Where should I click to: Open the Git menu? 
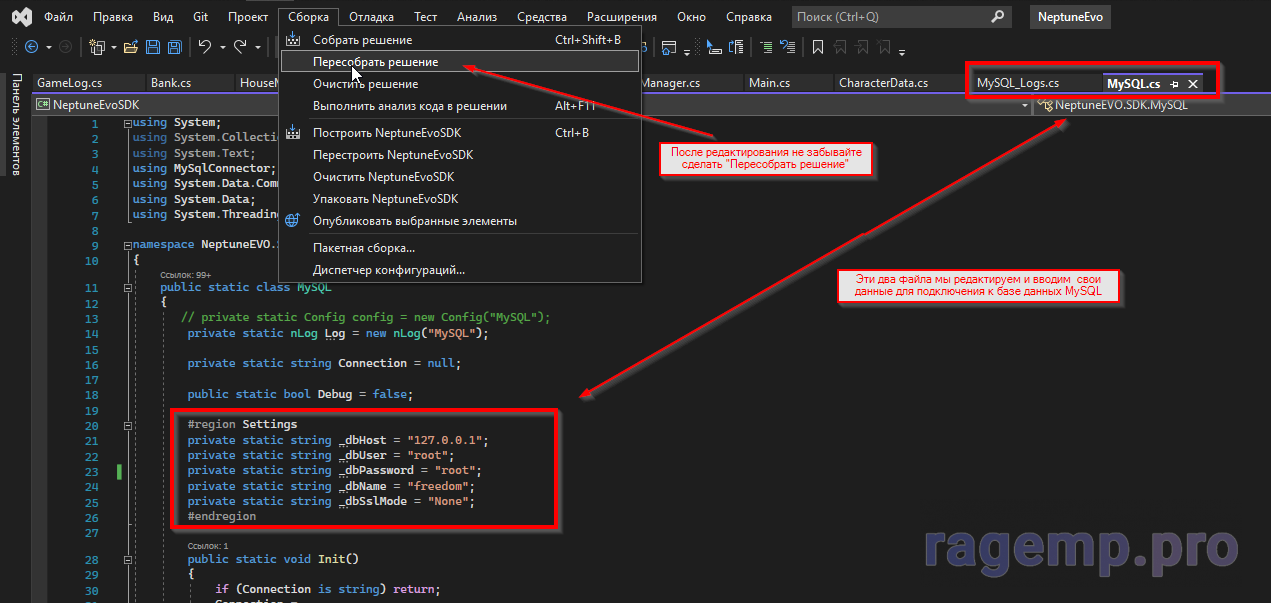click(200, 17)
